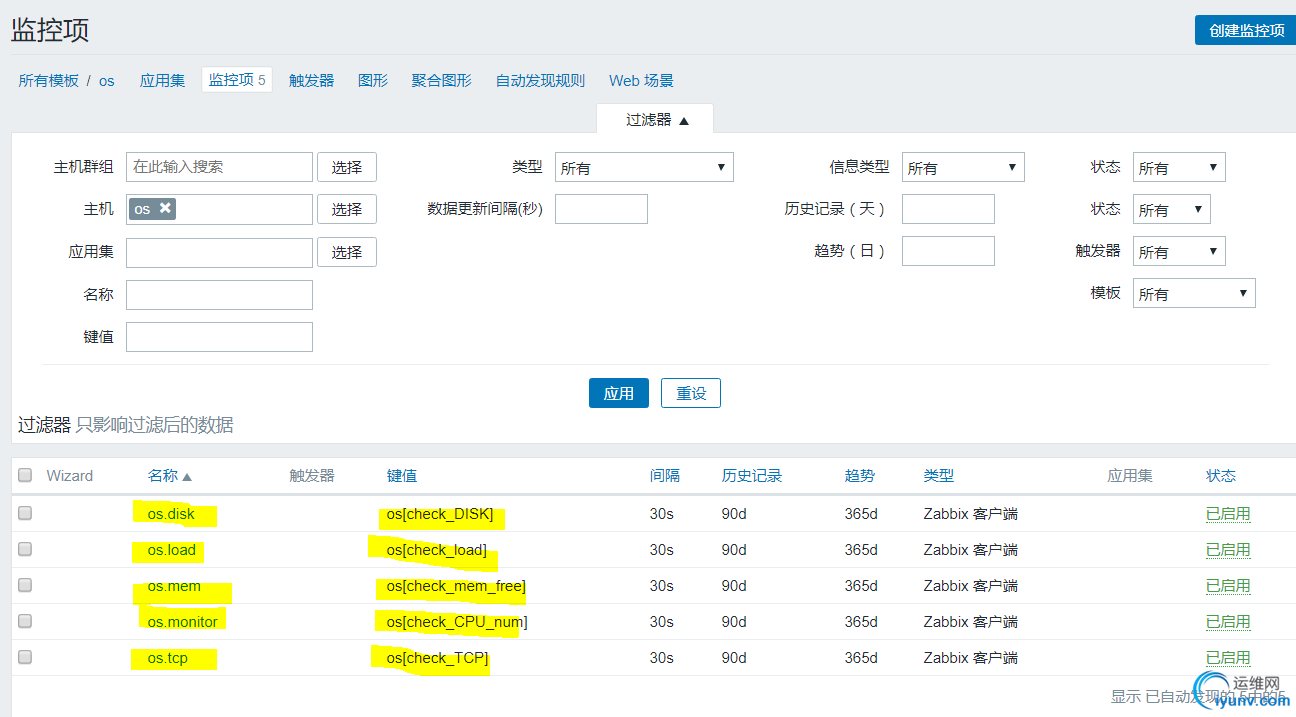Sort by 状态 column header
Screen dimensions: 1296x717
coord(1221,476)
